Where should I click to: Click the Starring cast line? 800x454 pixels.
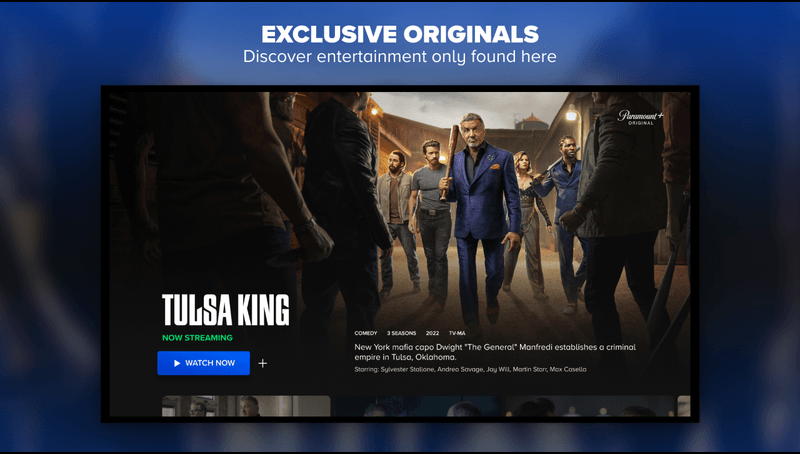(470, 369)
